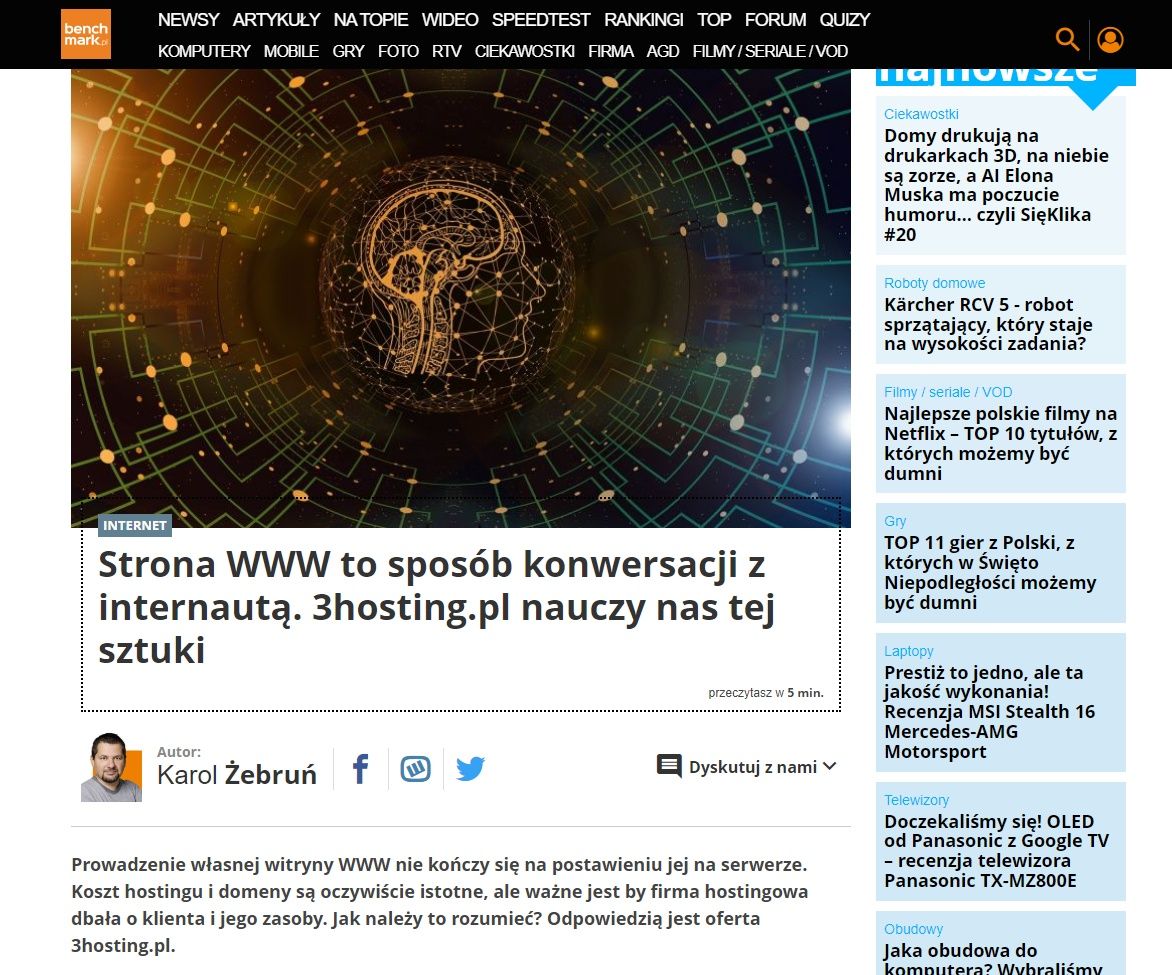This screenshot has height=975, width=1172.
Task: Select the GRY category in navigation
Action: (x=348, y=52)
